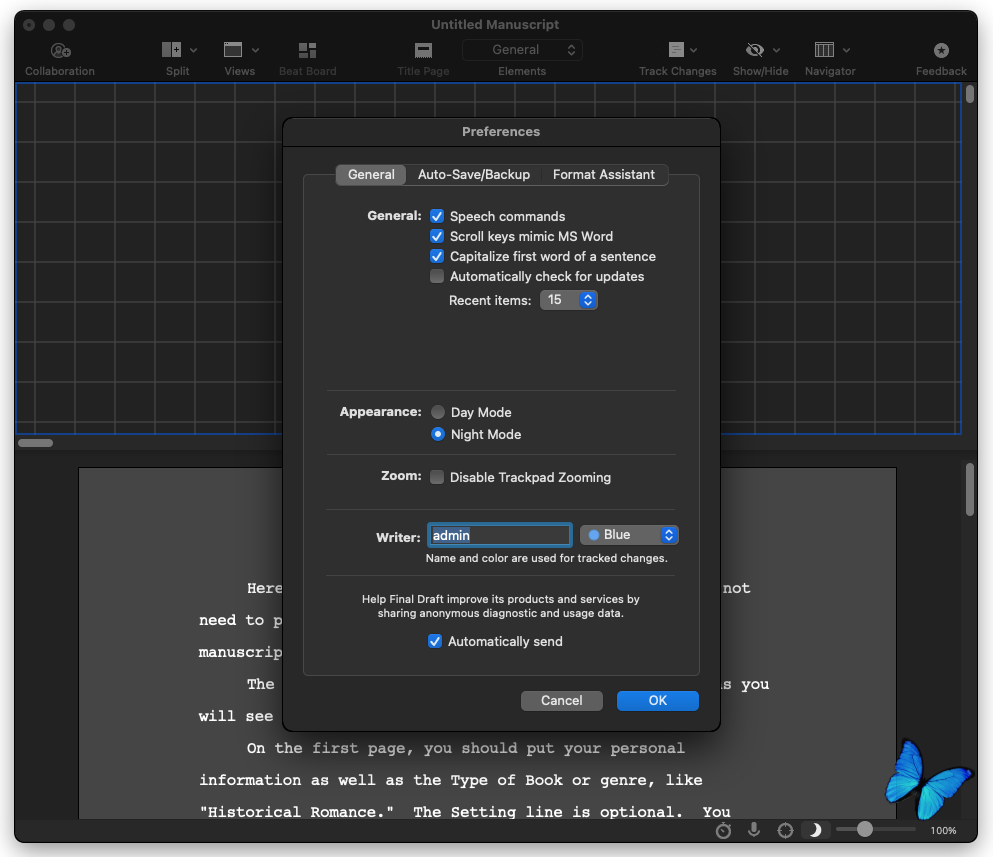Open the Format Assistant tab
This screenshot has width=993, height=857.
point(604,175)
